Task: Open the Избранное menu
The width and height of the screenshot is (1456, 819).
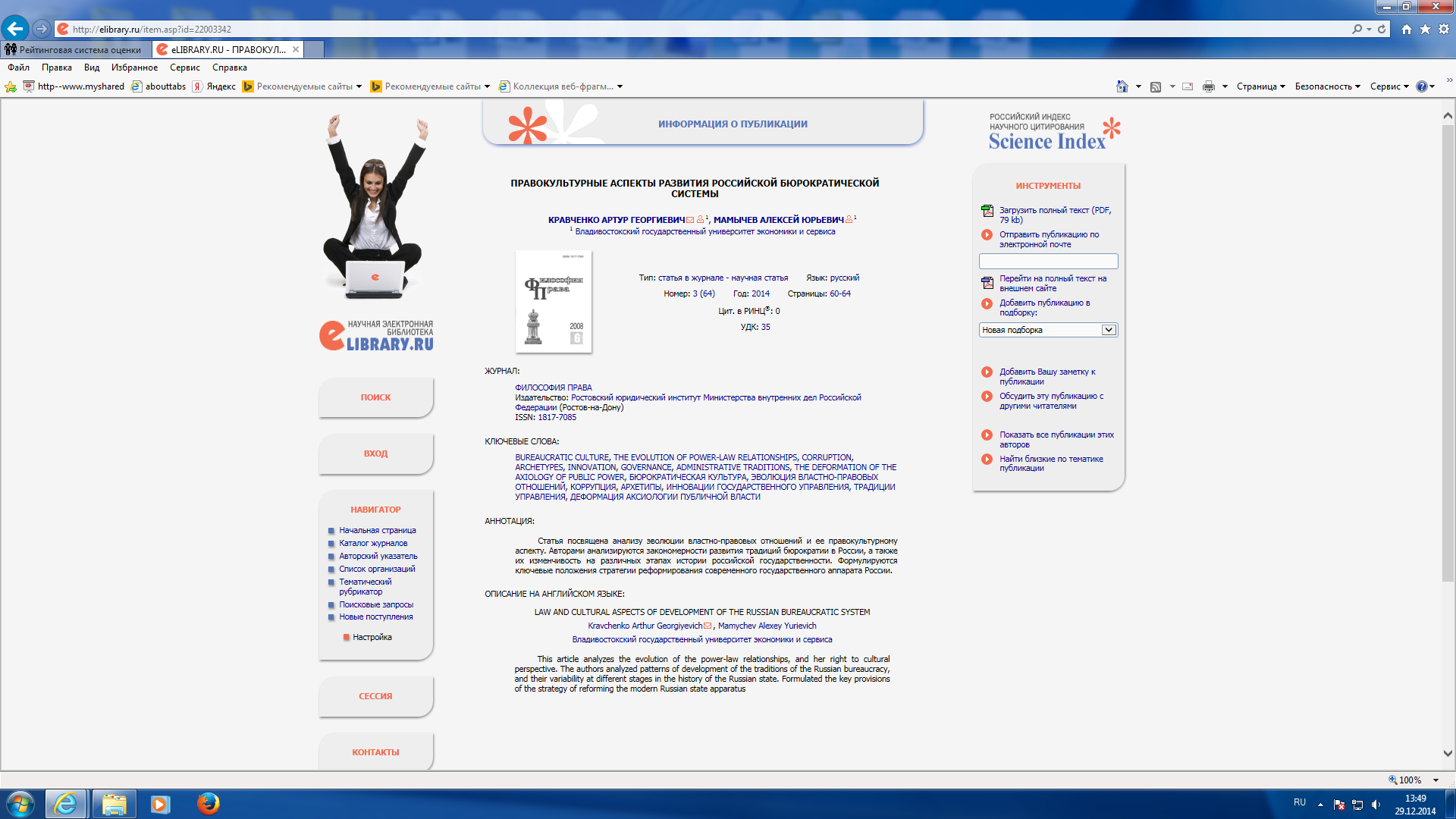Action: [134, 67]
